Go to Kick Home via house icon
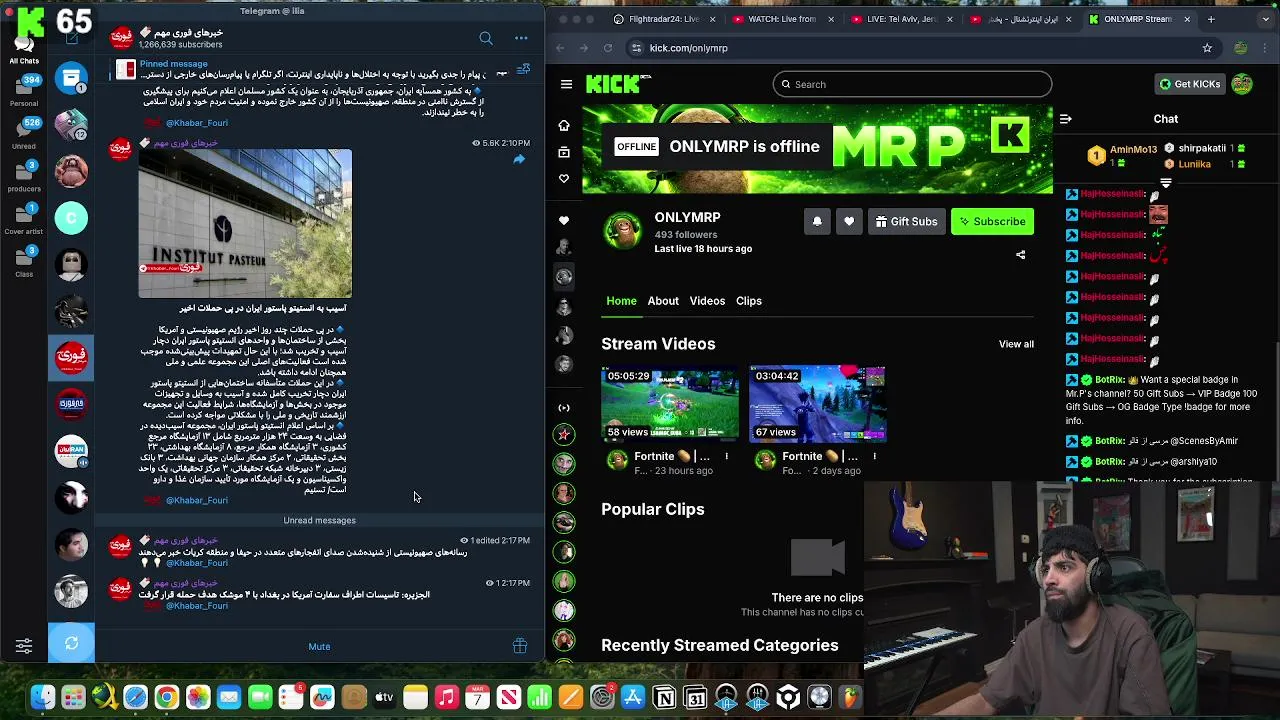The image size is (1280, 720). 564,126
